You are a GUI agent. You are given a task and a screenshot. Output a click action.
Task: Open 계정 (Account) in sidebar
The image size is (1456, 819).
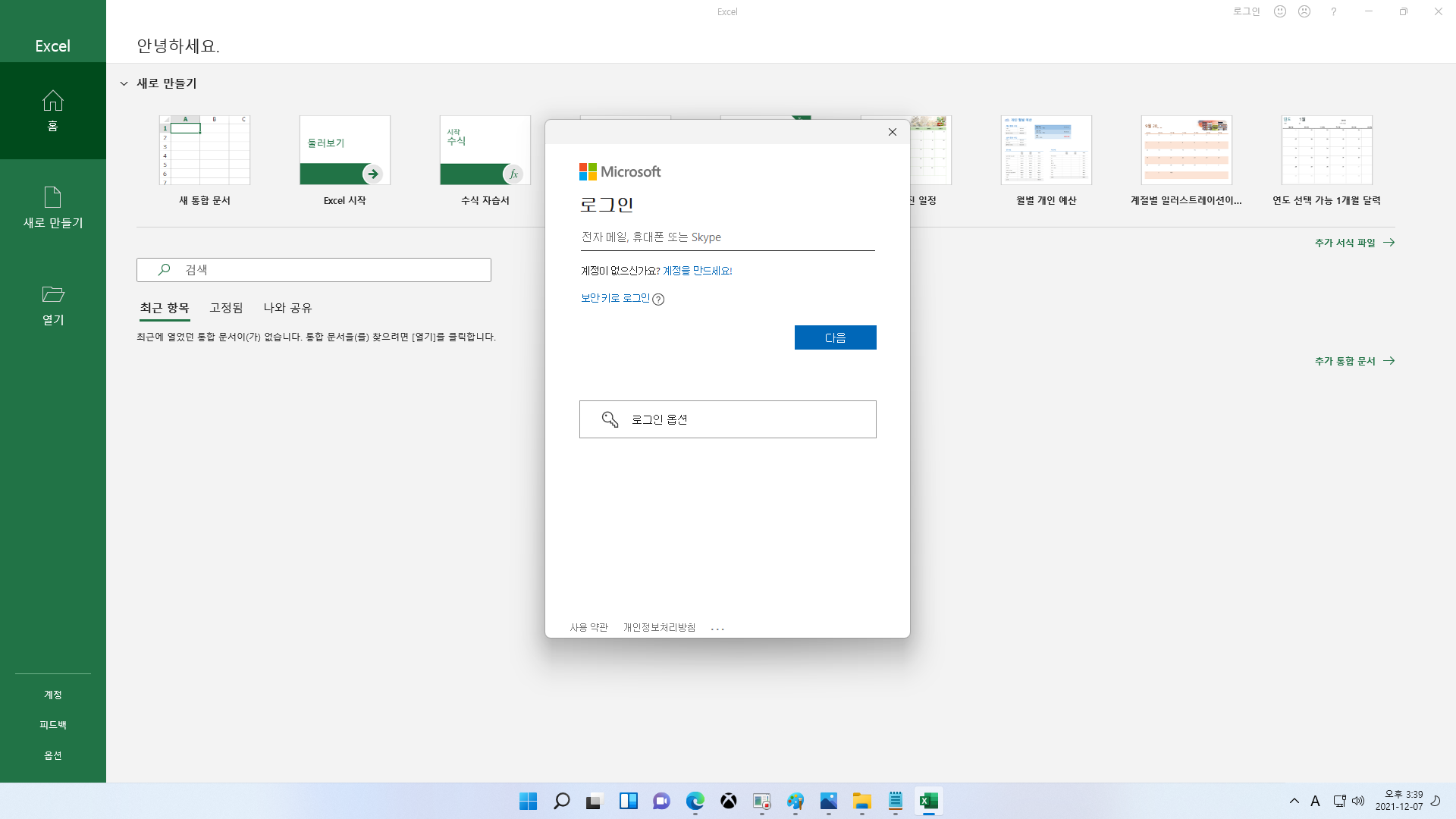(53, 695)
